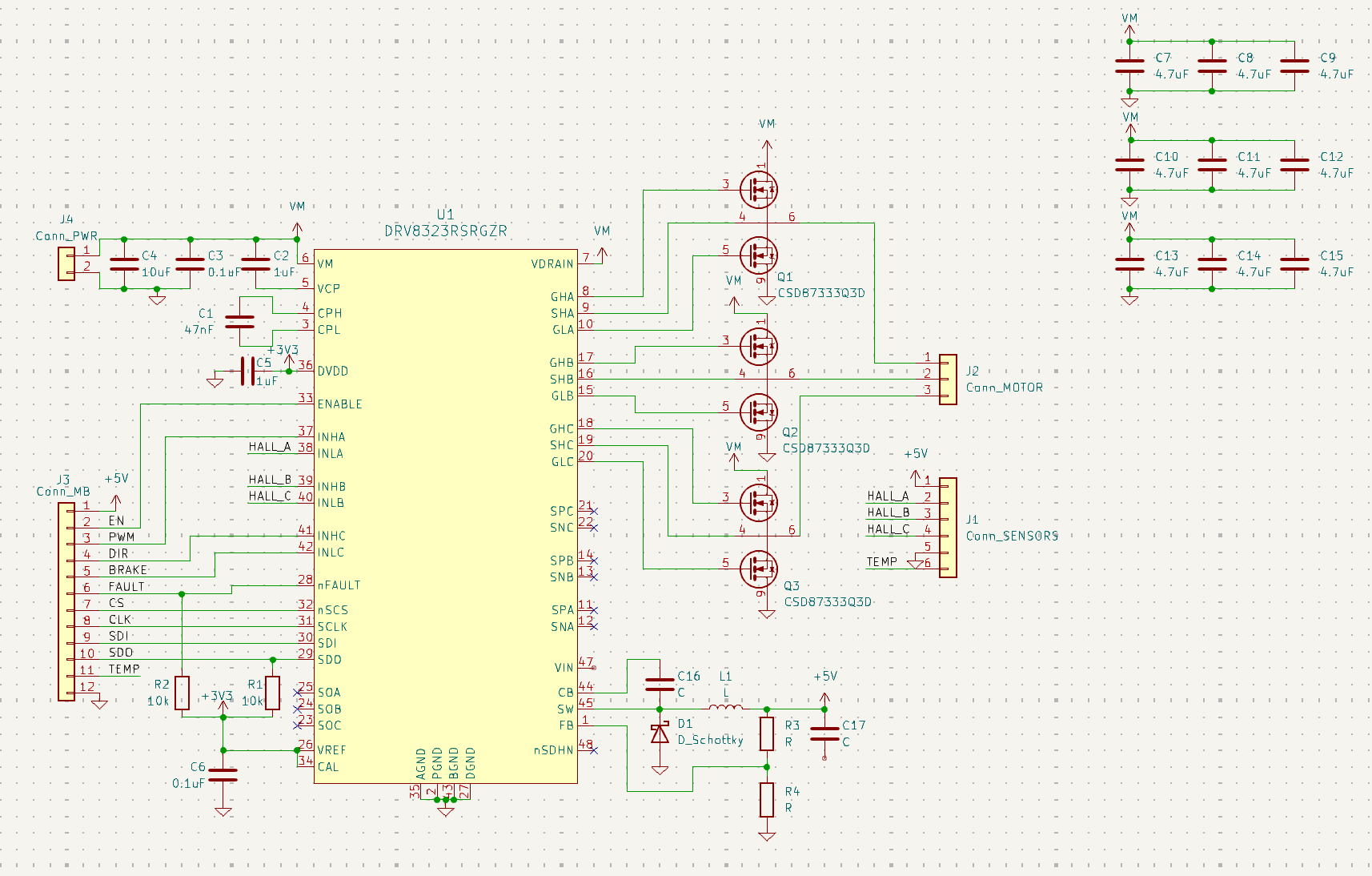Screen dimensions: 1372x876
Task: Select the C5 1uF capacitor symbol
Action: [x=248, y=372]
